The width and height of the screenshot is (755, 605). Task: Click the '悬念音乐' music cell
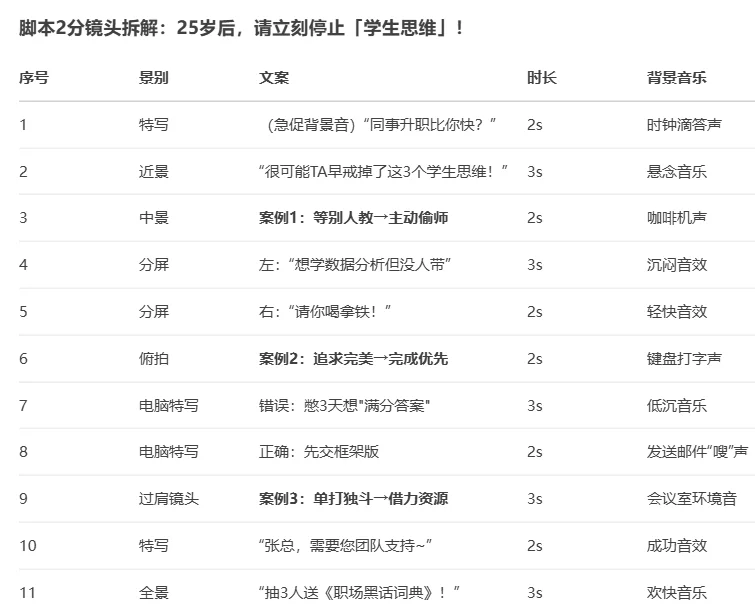[x=677, y=171]
